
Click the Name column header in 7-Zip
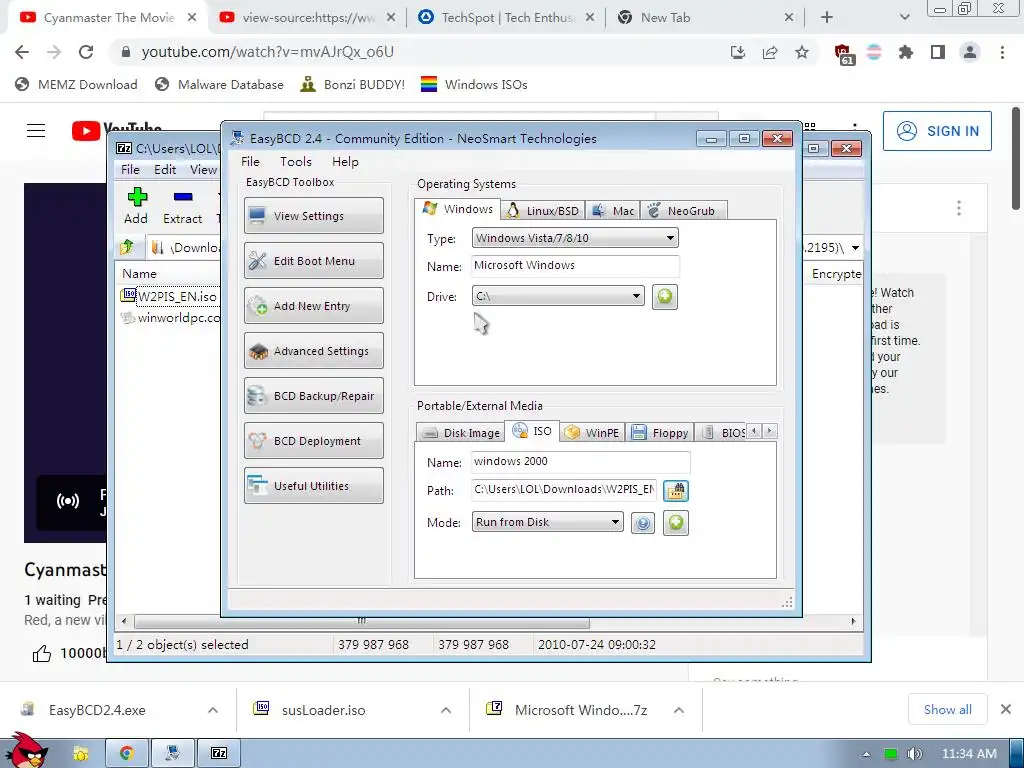point(139,274)
